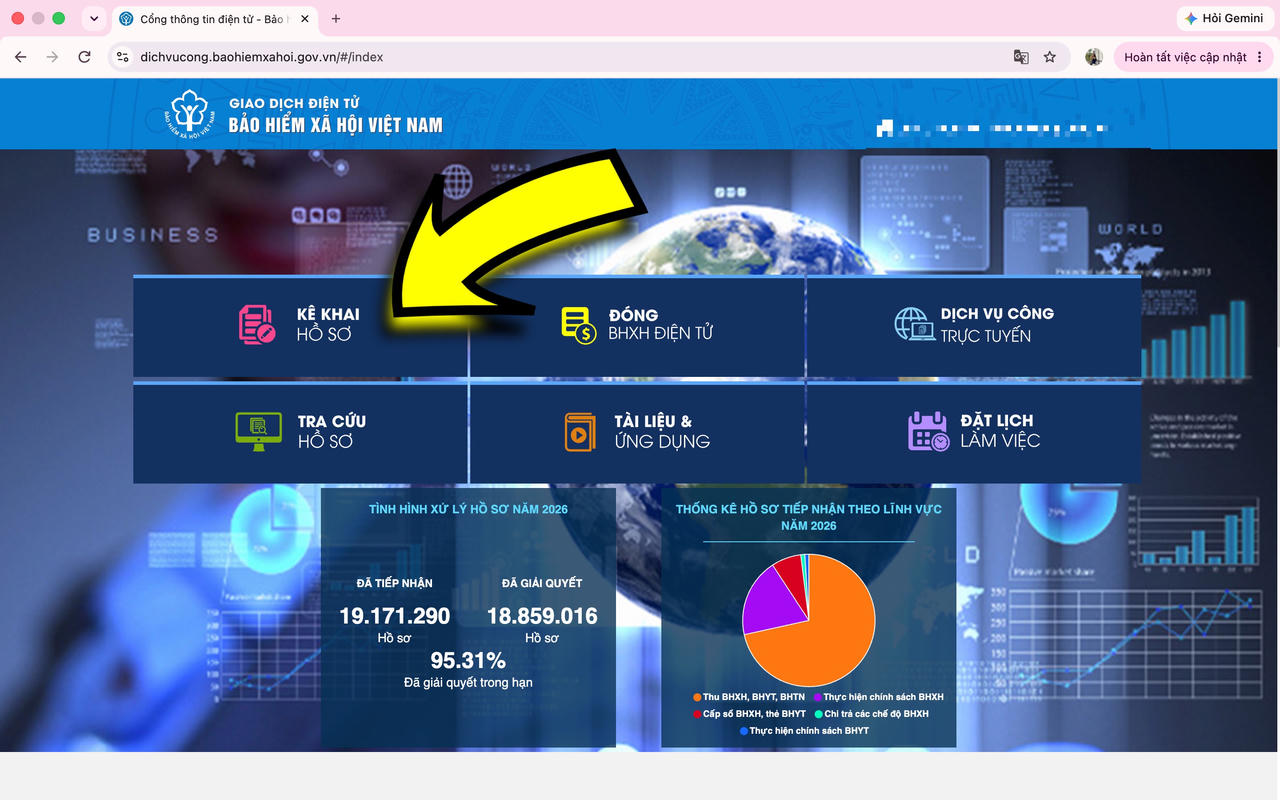Open the tab search dropdown arrow

pyautogui.click(x=93, y=19)
